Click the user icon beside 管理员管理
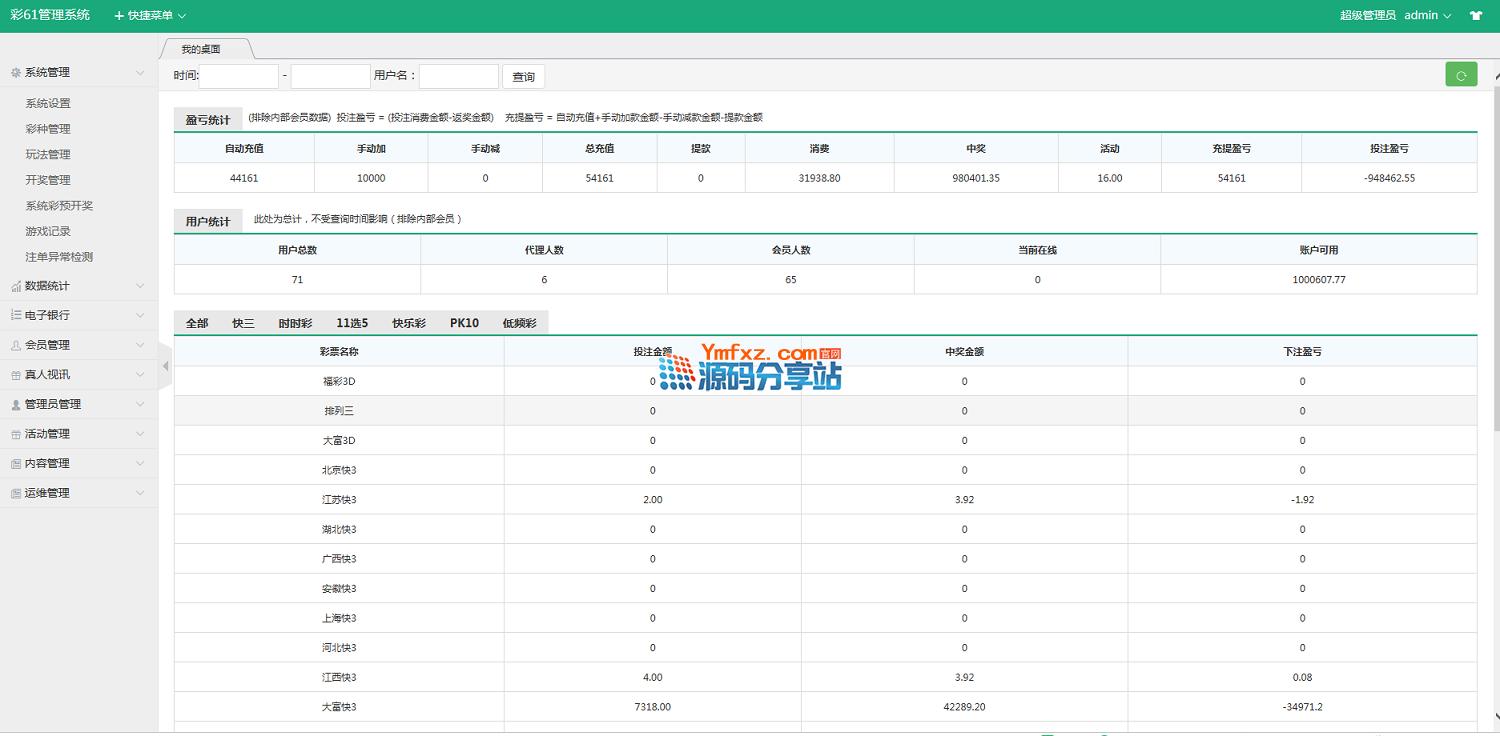The width and height of the screenshot is (1500, 736). pos(15,404)
